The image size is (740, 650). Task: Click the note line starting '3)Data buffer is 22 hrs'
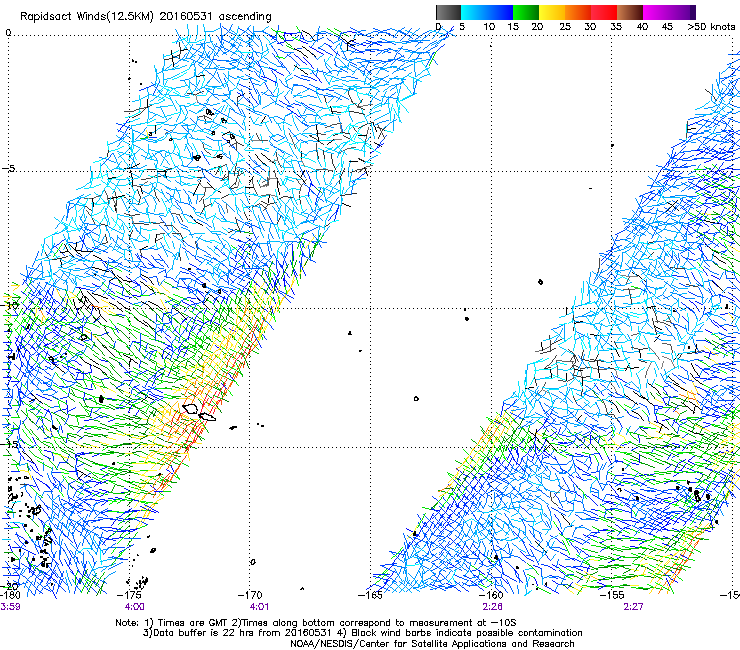[x=363, y=633]
